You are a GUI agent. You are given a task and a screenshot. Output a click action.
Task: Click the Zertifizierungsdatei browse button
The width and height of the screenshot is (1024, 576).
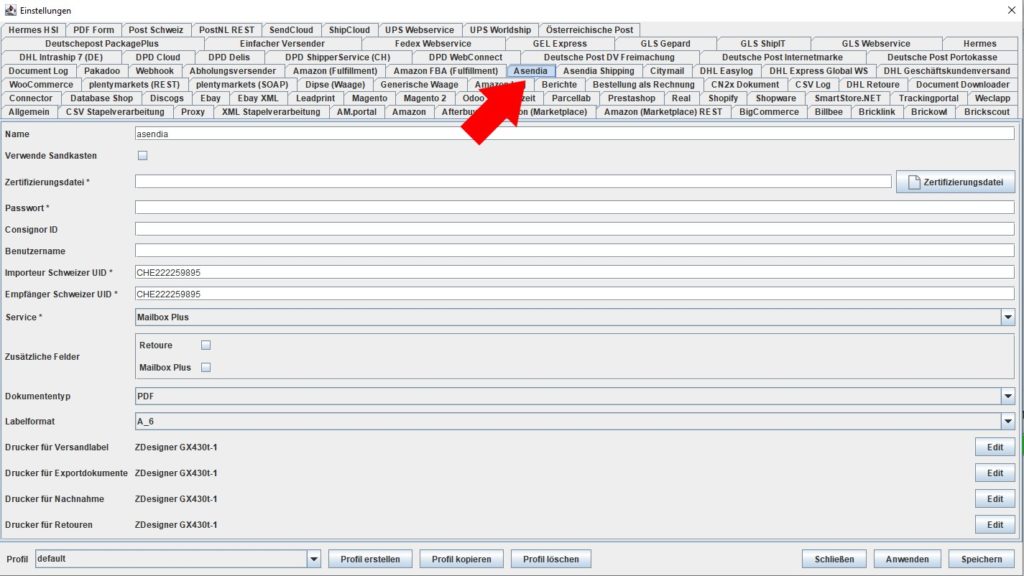tap(955, 182)
